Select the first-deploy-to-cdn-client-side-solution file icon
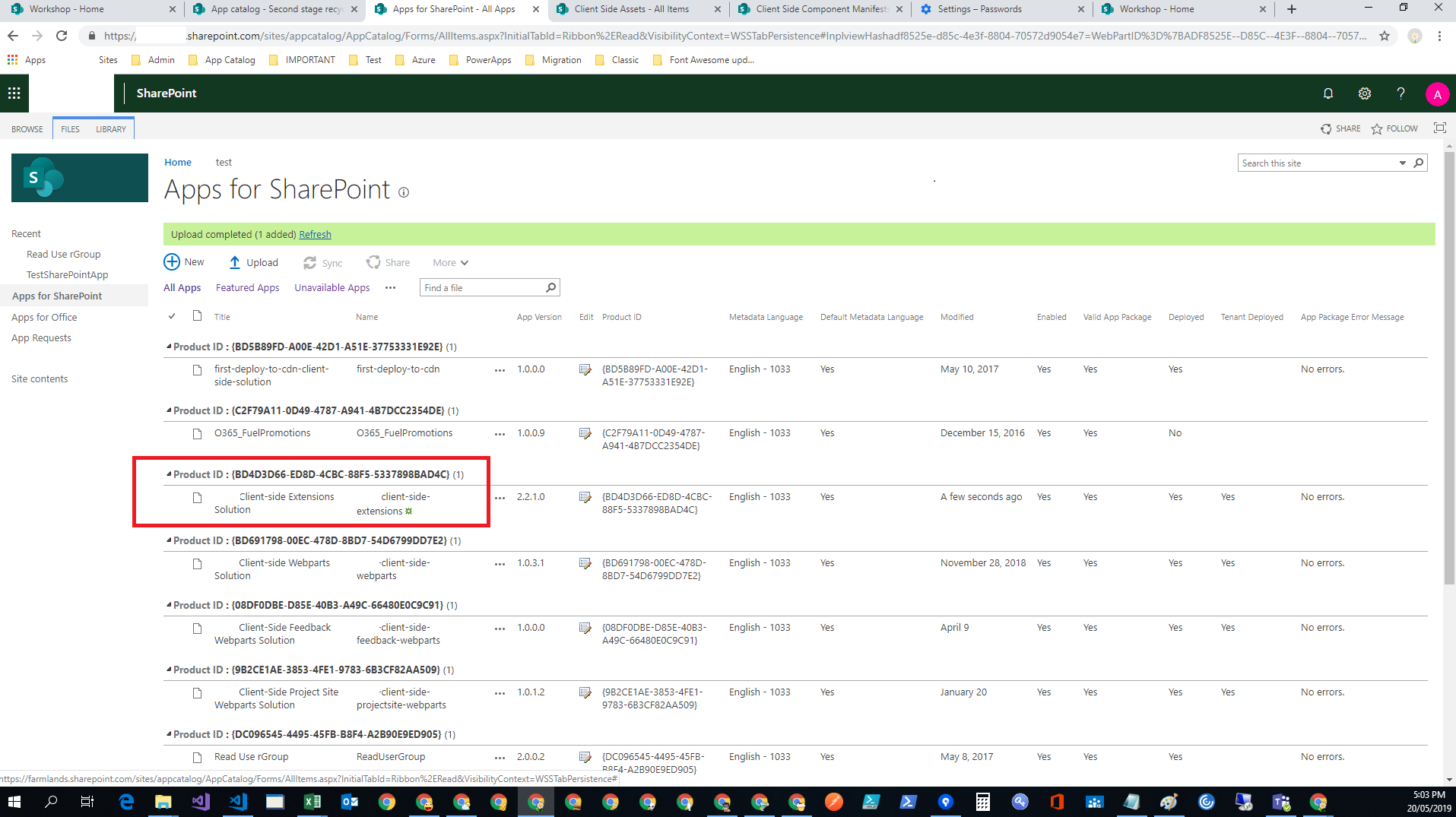Viewport: 1456px width, 817px height. pos(197,370)
